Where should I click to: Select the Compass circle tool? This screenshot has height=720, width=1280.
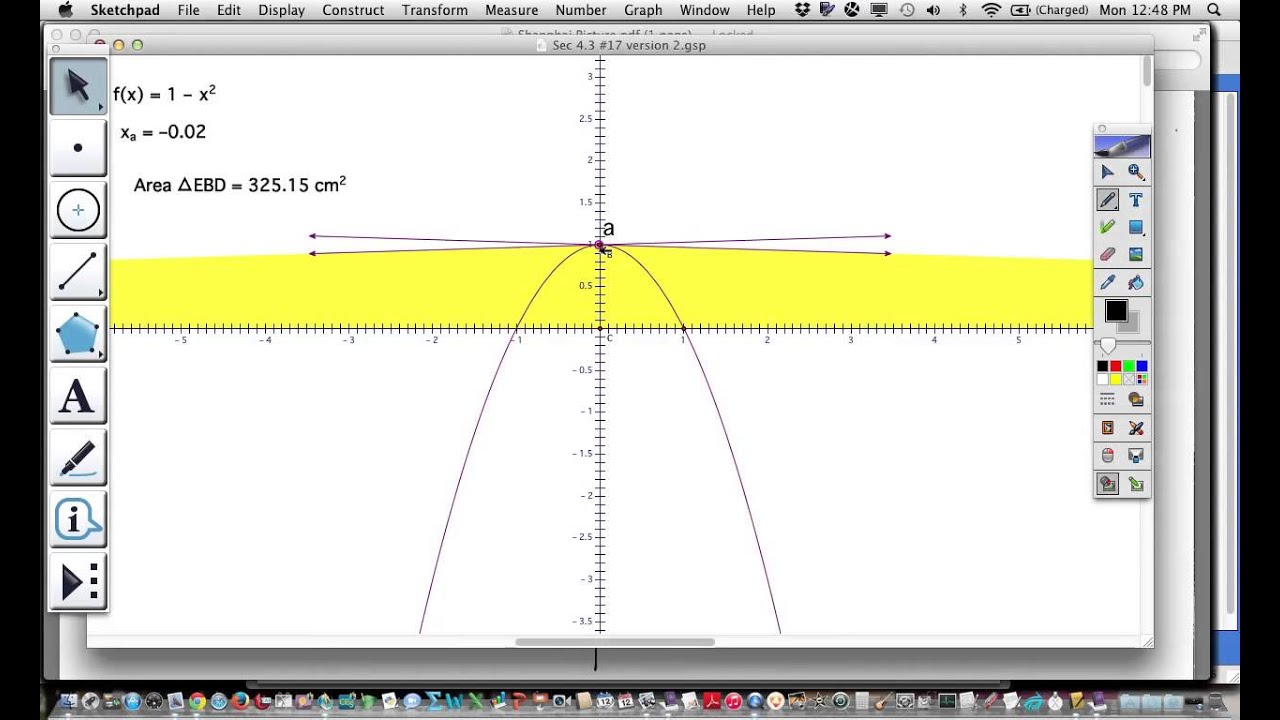pyautogui.click(x=78, y=210)
